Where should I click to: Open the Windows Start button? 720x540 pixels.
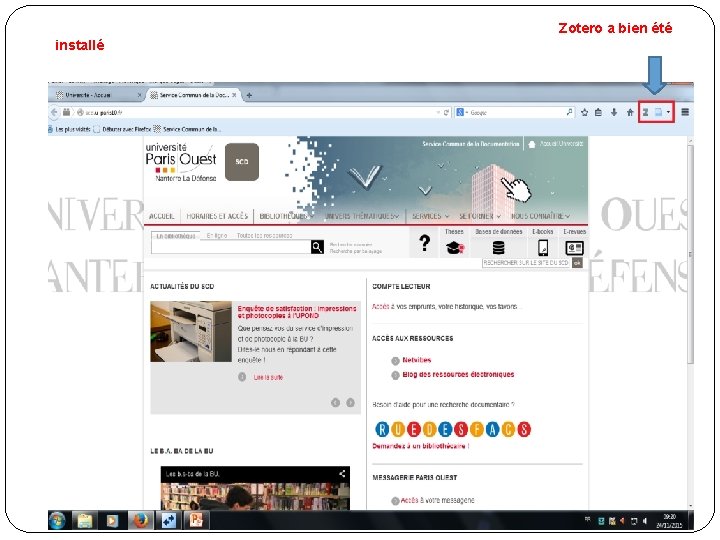(57, 521)
